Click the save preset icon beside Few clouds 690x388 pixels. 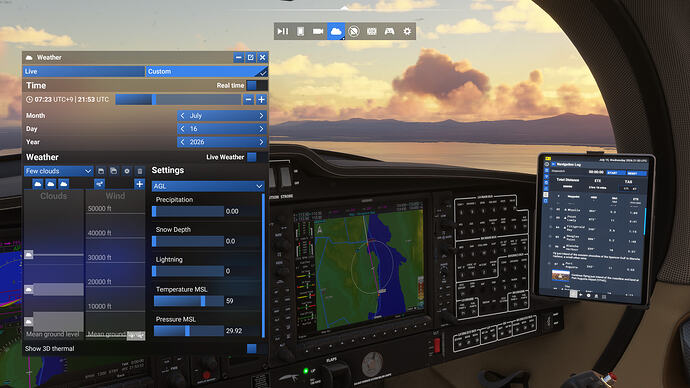click(101, 171)
